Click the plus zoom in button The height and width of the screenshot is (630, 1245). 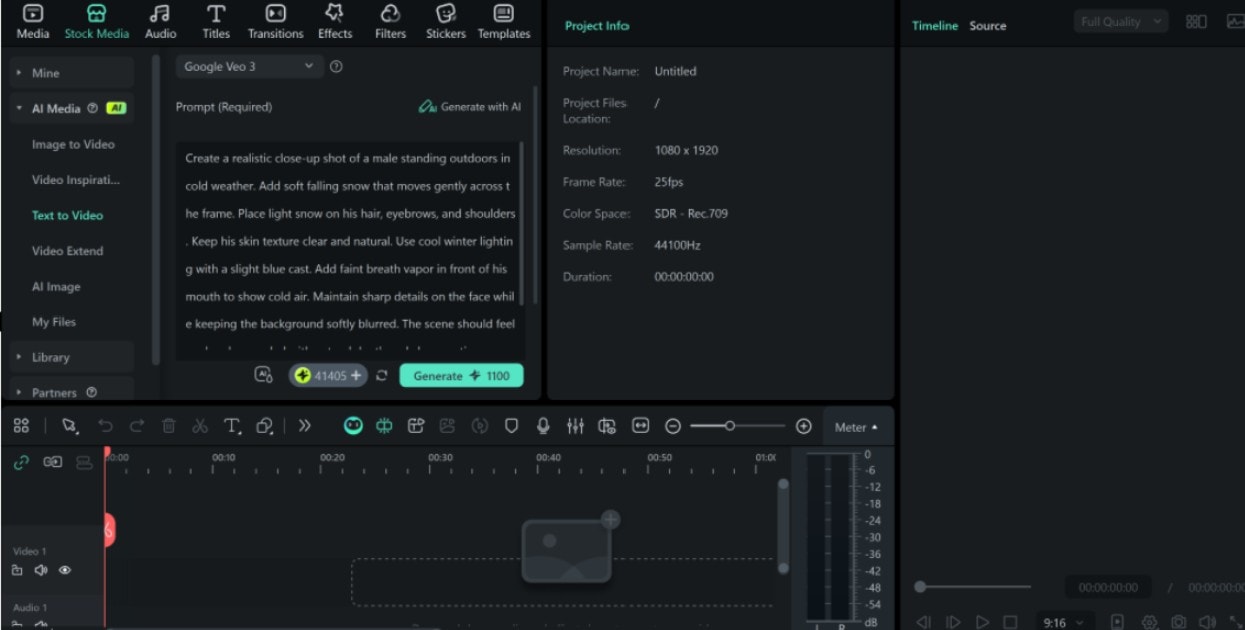coord(803,426)
